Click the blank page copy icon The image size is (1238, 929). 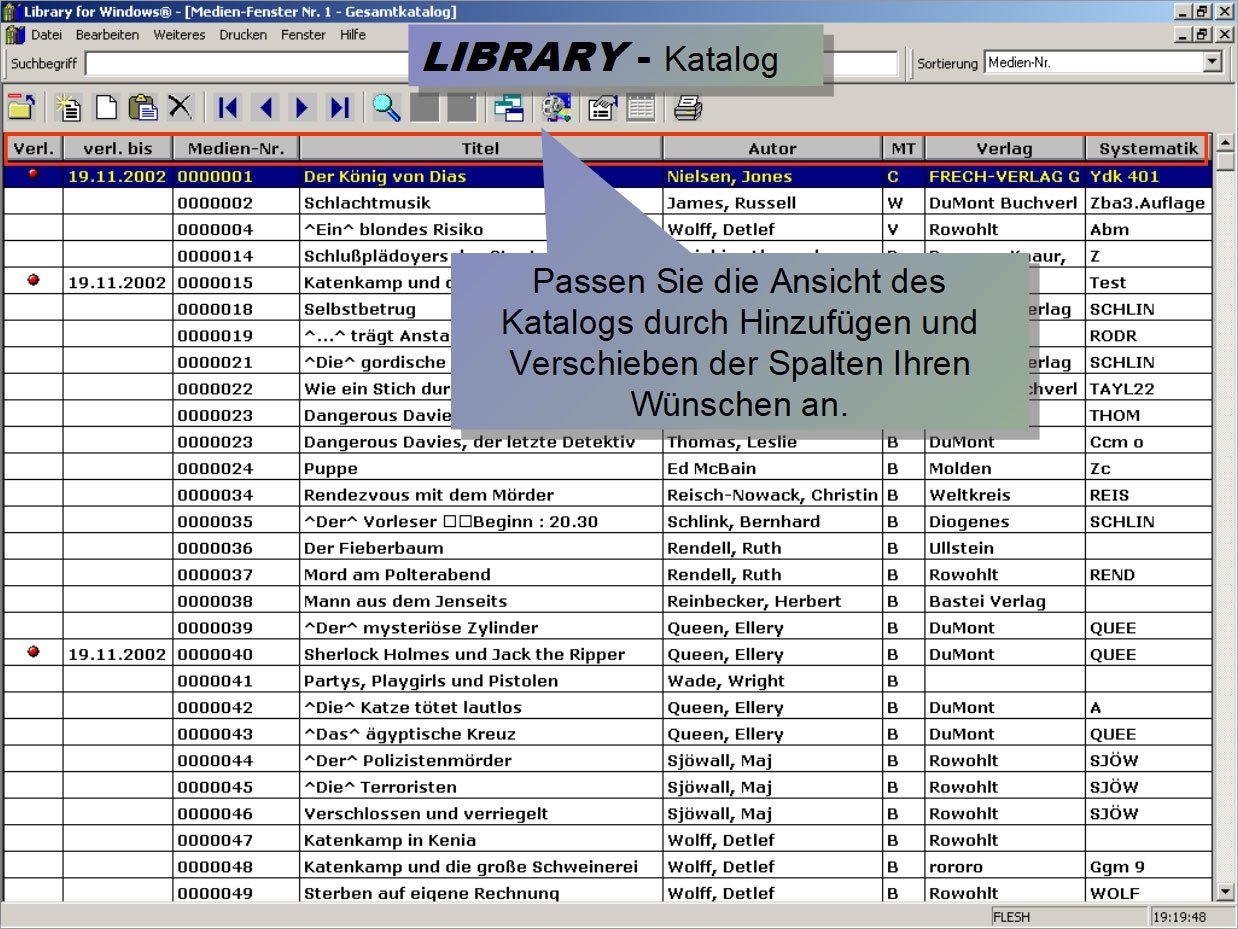(x=106, y=107)
